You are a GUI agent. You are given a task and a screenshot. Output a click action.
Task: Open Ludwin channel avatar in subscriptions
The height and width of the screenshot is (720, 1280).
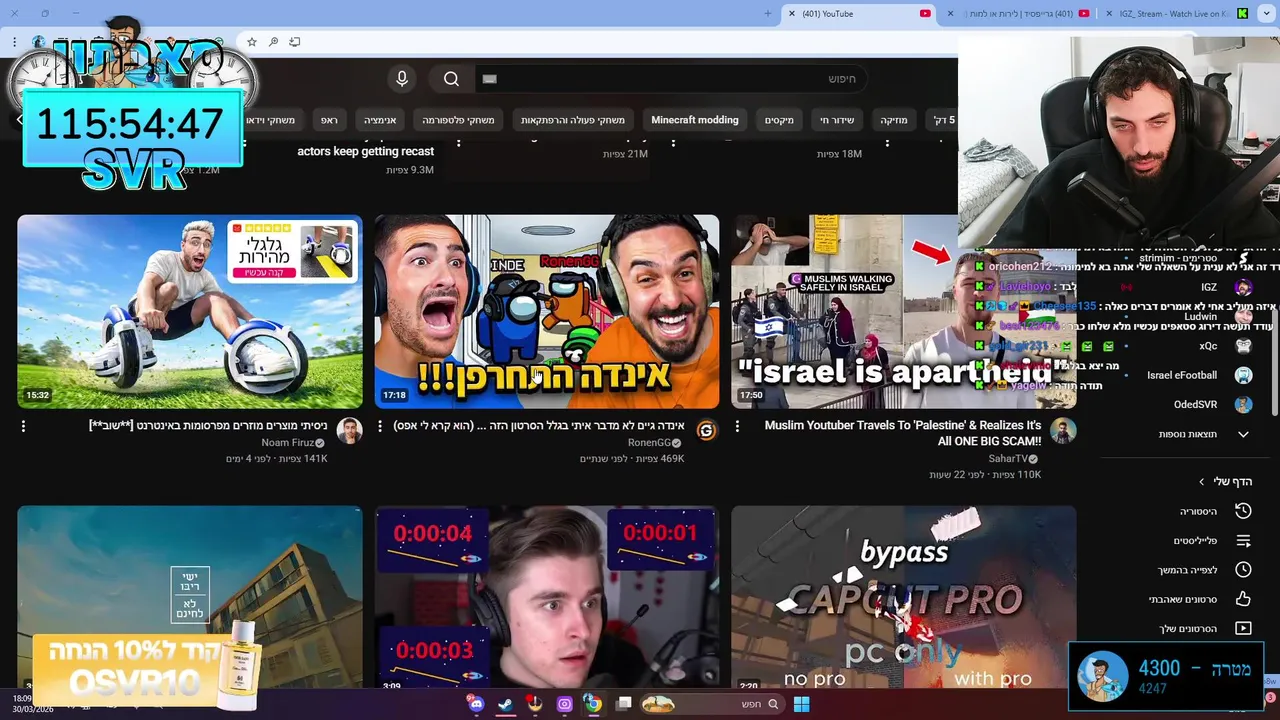1243,317
